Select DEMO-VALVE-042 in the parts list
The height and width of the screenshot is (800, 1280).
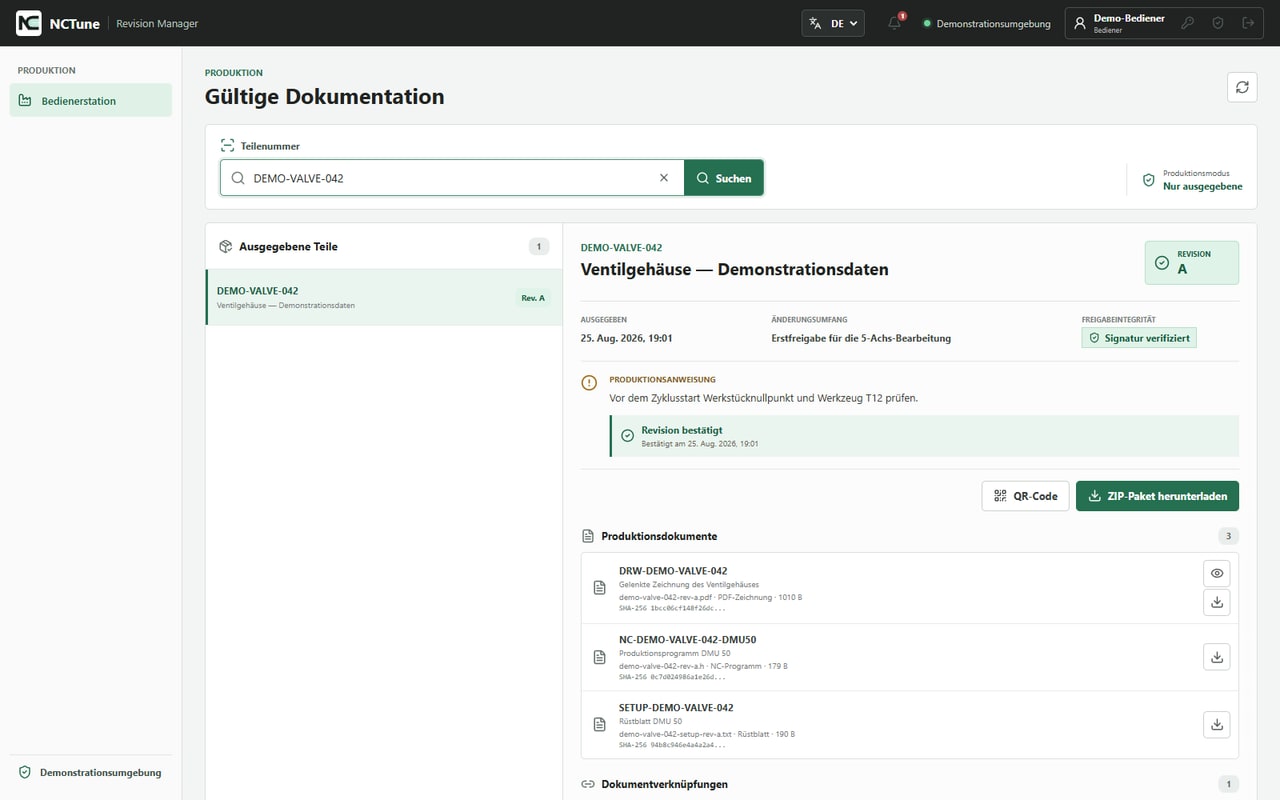pos(384,297)
